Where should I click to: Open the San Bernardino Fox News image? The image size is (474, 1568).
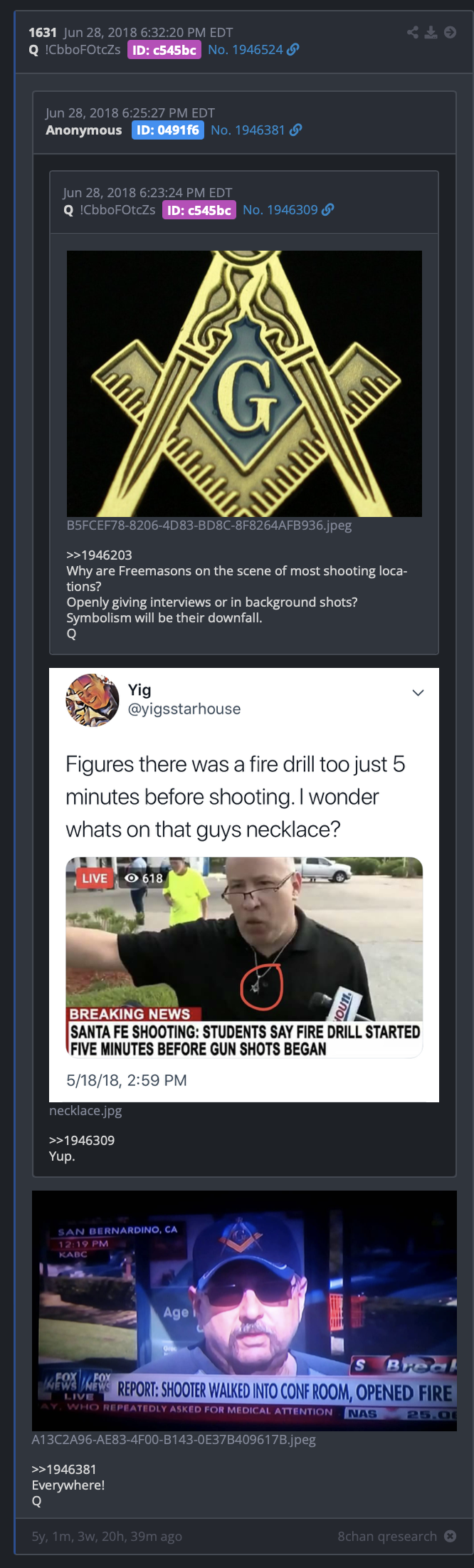[244, 1311]
